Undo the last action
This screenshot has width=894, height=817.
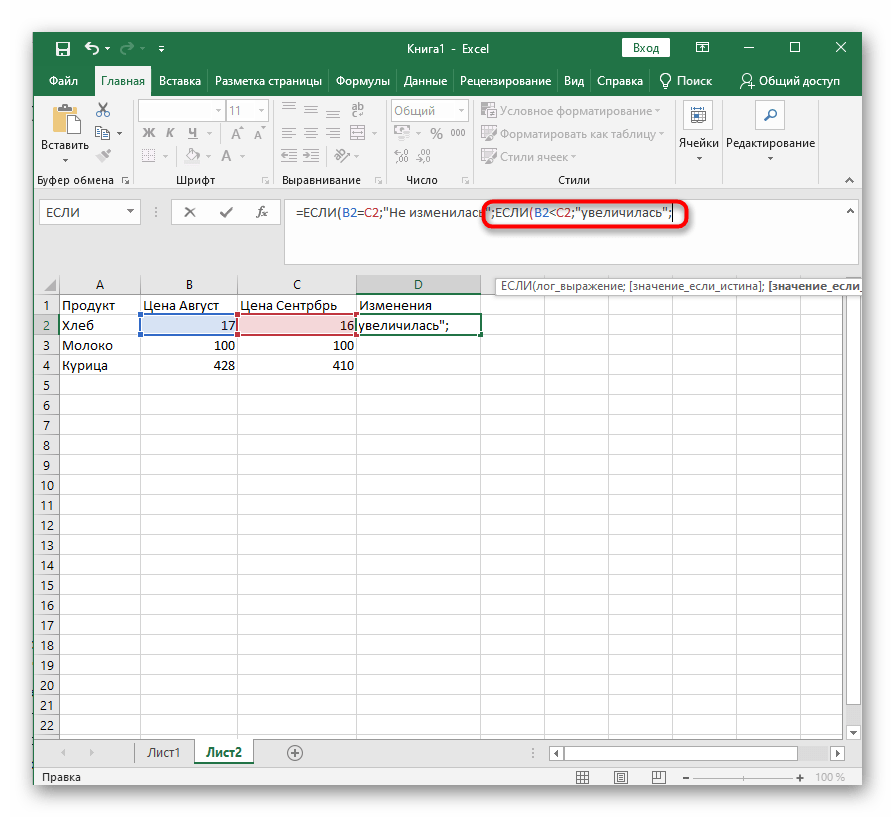click(x=92, y=48)
